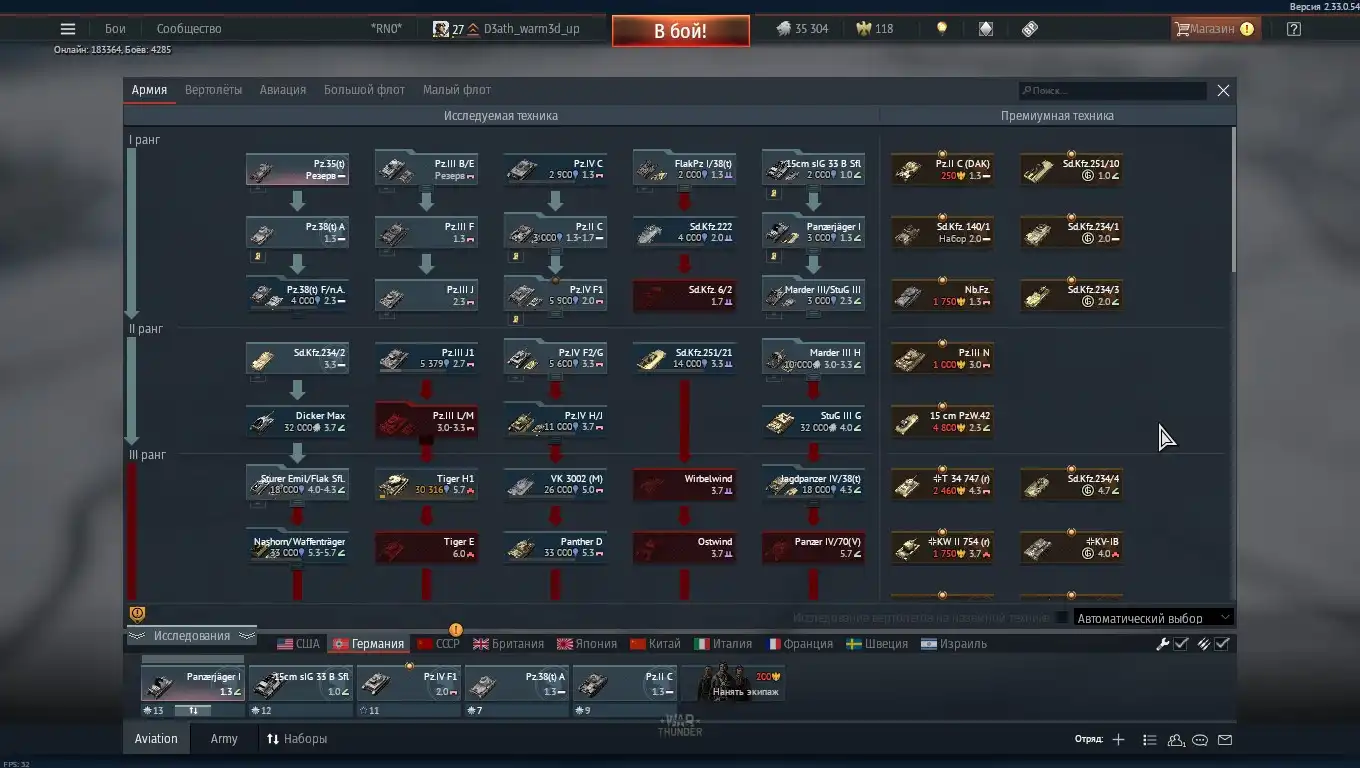Open the Наборы presets button
The height and width of the screenshot is (768, 1360).
pyautogui.click(x=297, y=739)
